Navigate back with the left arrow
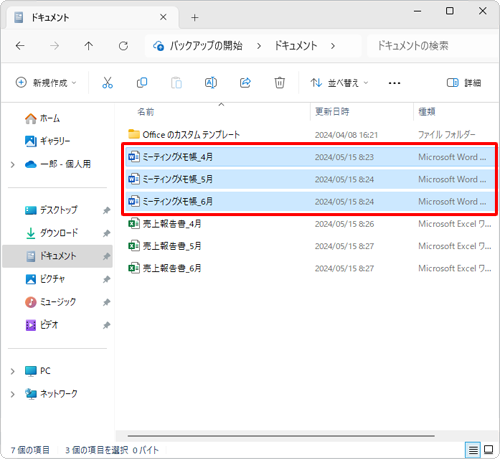This screenshot has width=500, height=459. pos(20,46)
